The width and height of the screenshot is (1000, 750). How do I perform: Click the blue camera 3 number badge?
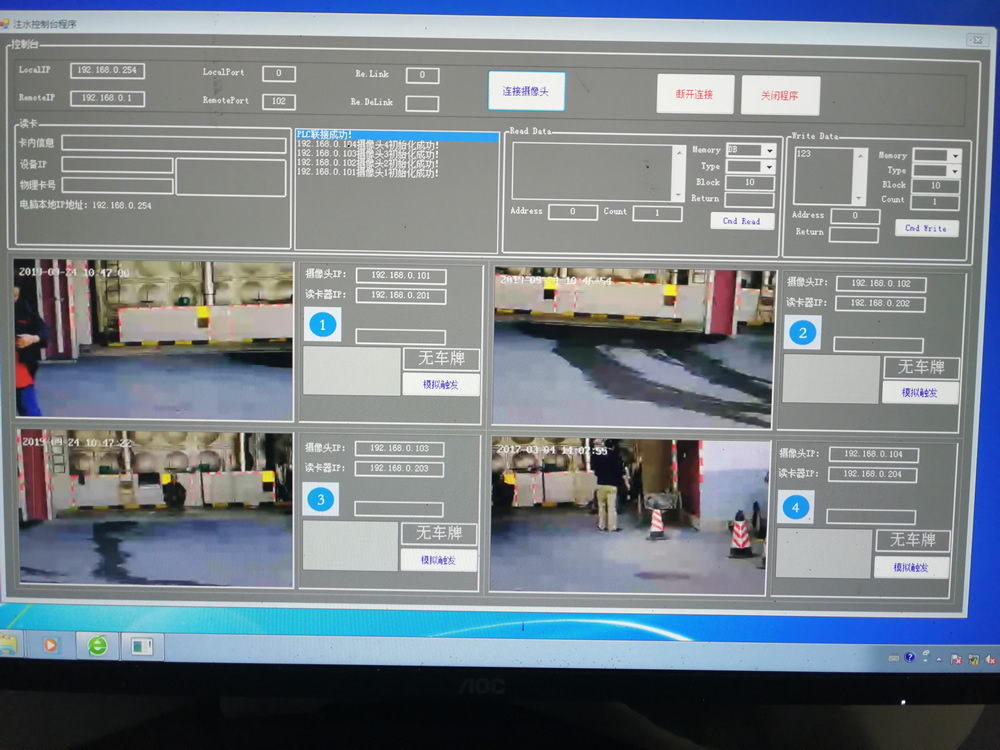pos(320,500)
